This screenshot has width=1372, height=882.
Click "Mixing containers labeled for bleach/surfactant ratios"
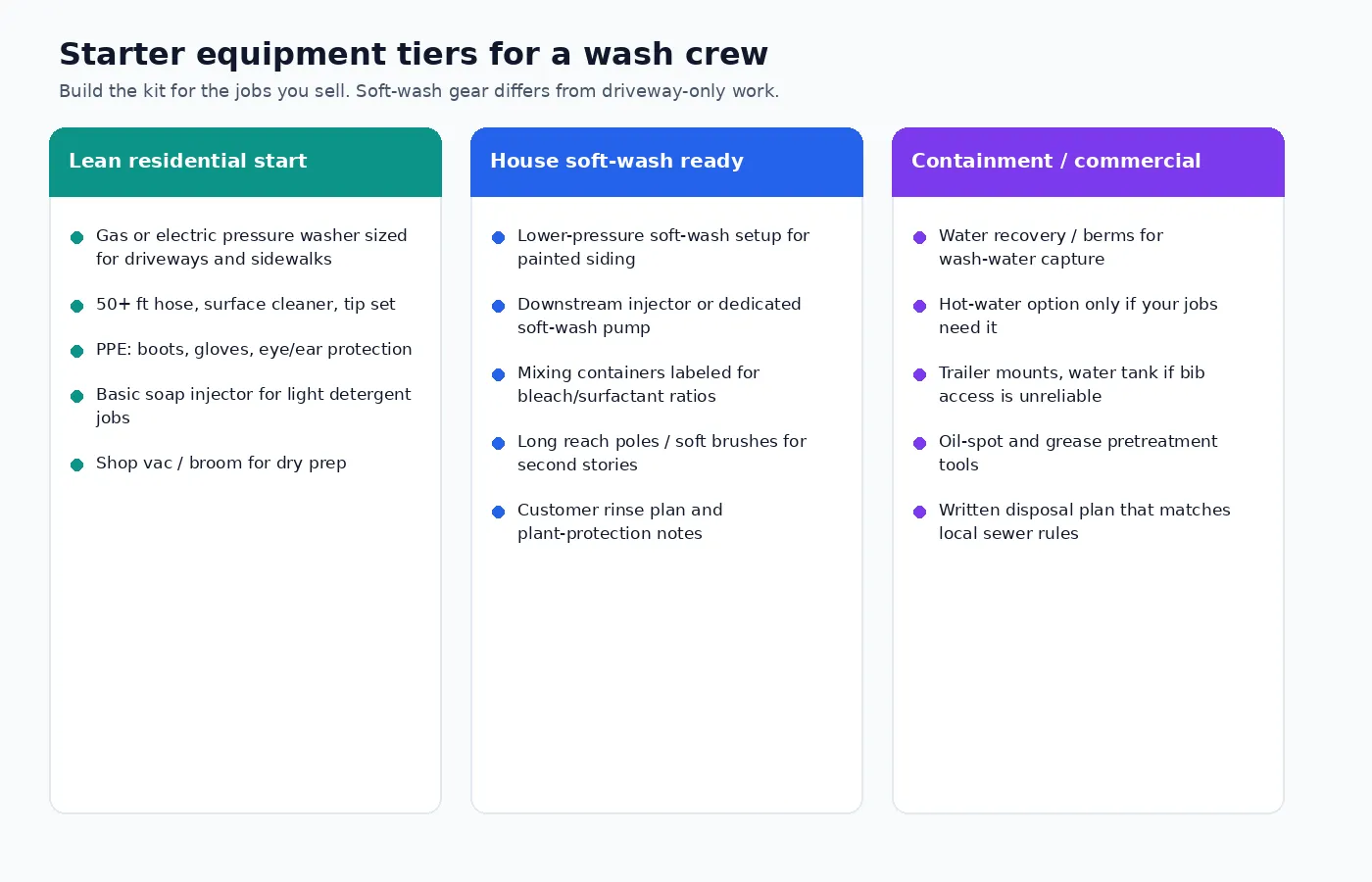click(x=626, y=384)
